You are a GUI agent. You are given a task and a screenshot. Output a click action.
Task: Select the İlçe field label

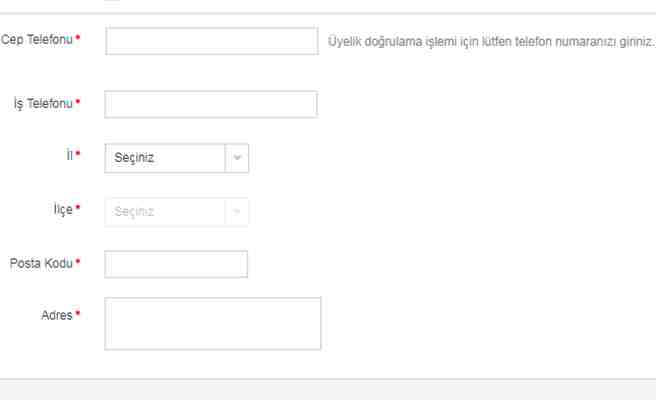pyautogui.click(x=61, y=209)
